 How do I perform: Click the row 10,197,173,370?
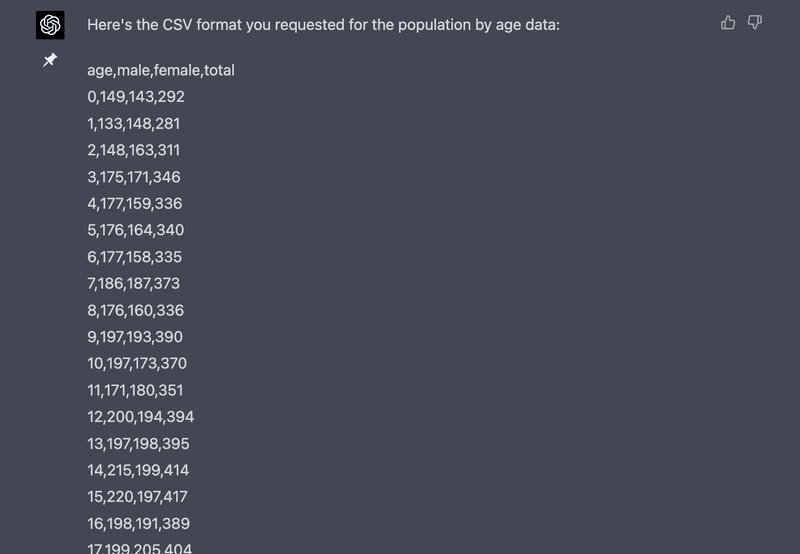point(137,363)
